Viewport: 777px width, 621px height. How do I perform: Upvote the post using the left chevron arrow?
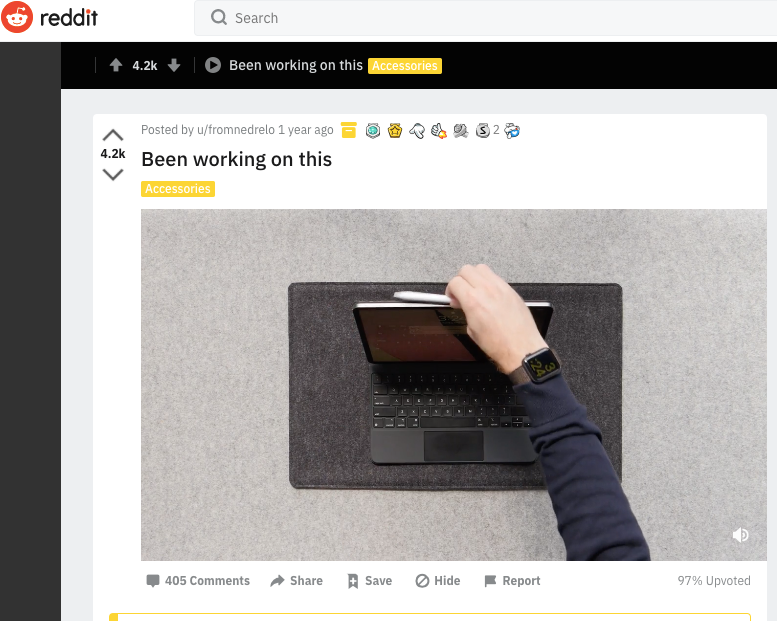[113, 135]
